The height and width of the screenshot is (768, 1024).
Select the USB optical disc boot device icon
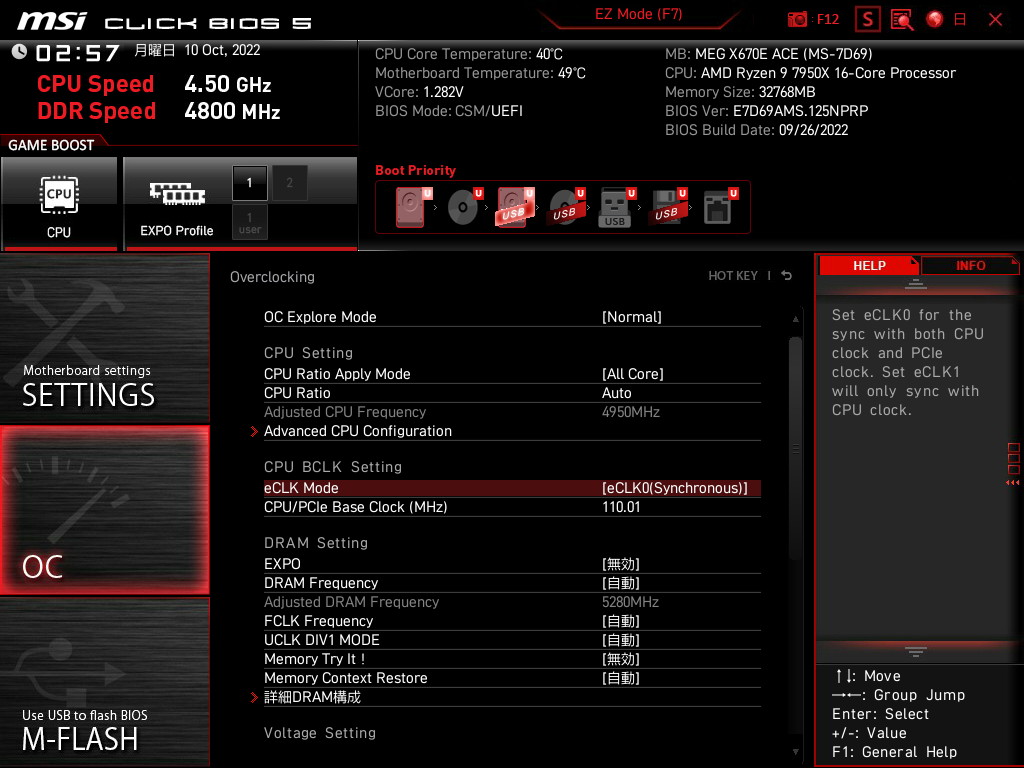(566, 207)
